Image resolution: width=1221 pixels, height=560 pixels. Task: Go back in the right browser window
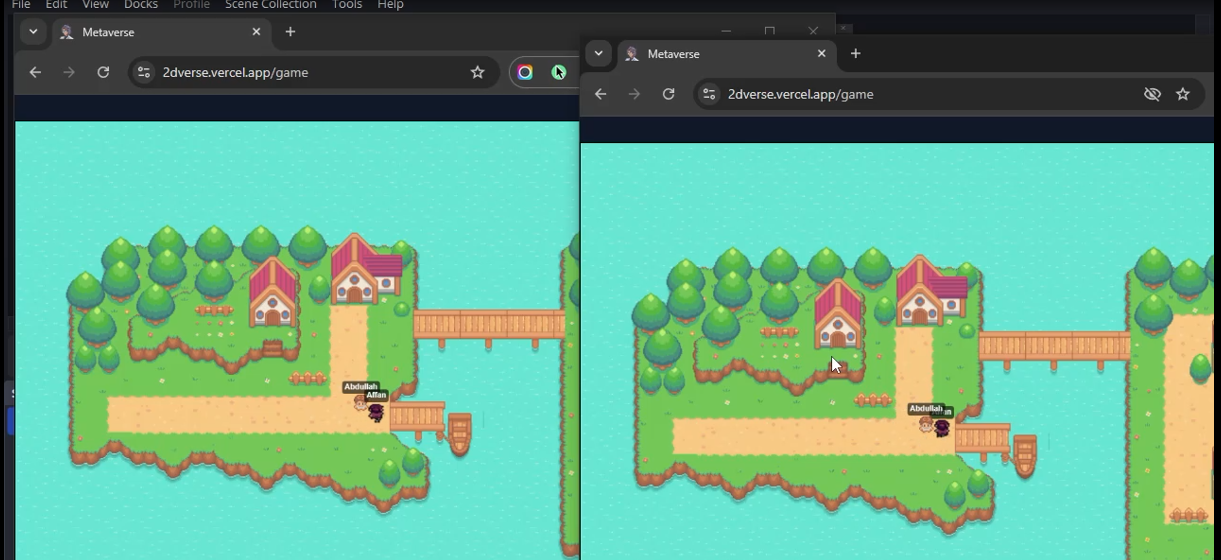pyautogui.click(x=600, y=94)
